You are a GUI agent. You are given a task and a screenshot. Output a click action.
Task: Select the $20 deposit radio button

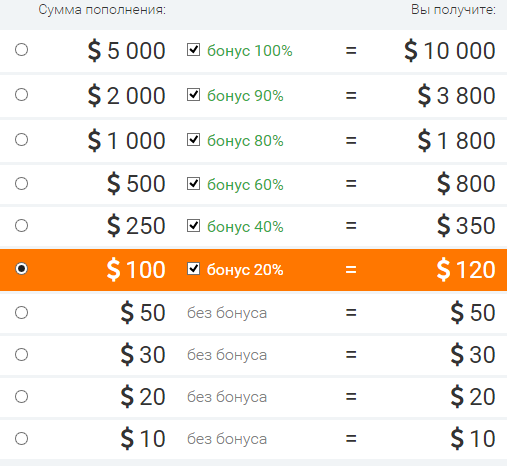[x=21, y=396]
